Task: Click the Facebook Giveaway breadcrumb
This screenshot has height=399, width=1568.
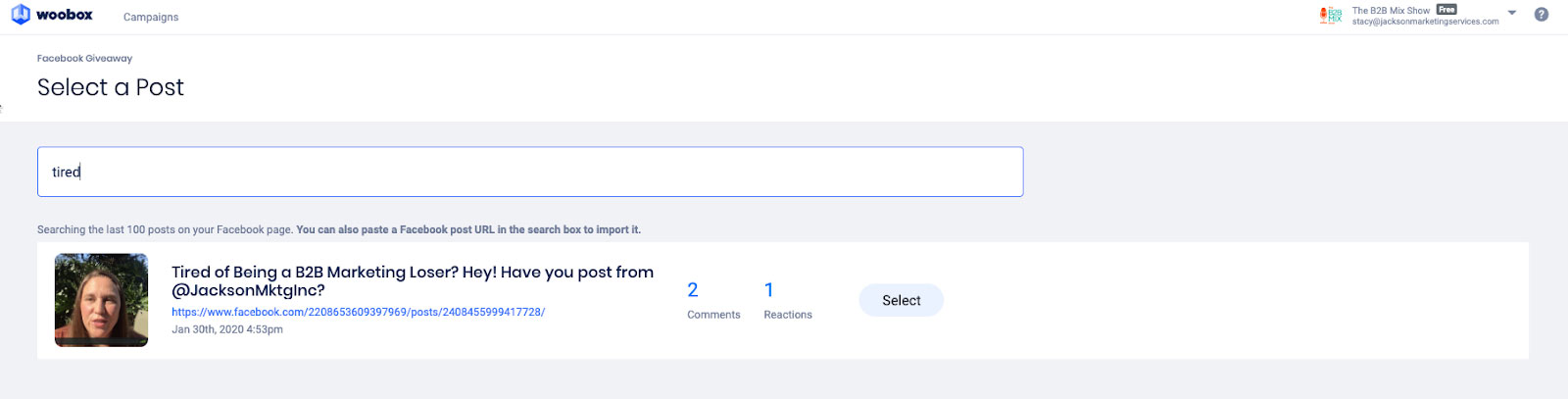Action: (x=84, y=58)
